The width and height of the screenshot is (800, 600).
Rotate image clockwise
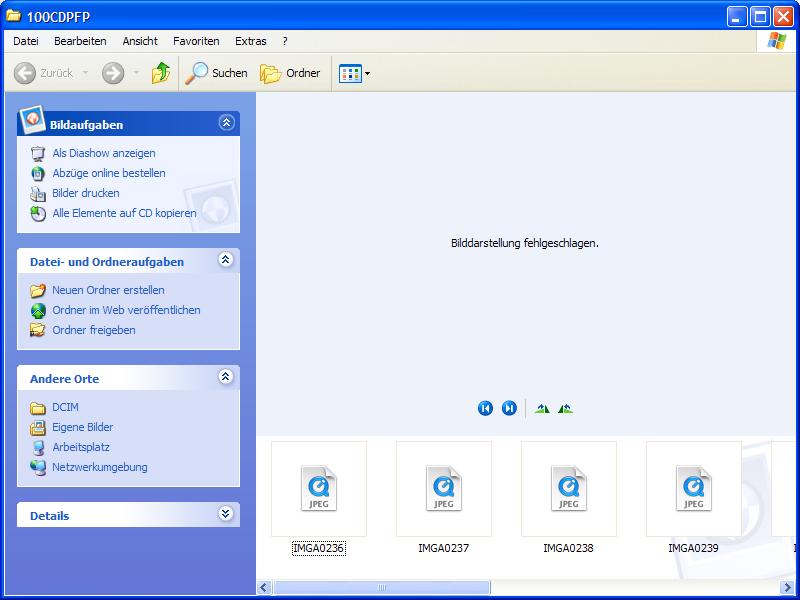[542, 408]
